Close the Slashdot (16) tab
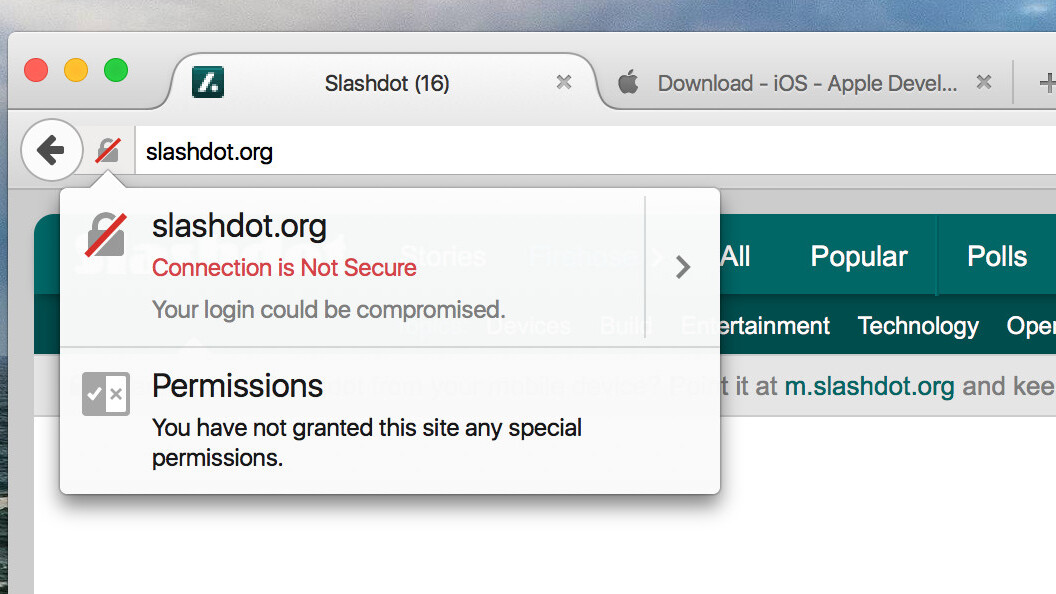 [x=564, y=83]
